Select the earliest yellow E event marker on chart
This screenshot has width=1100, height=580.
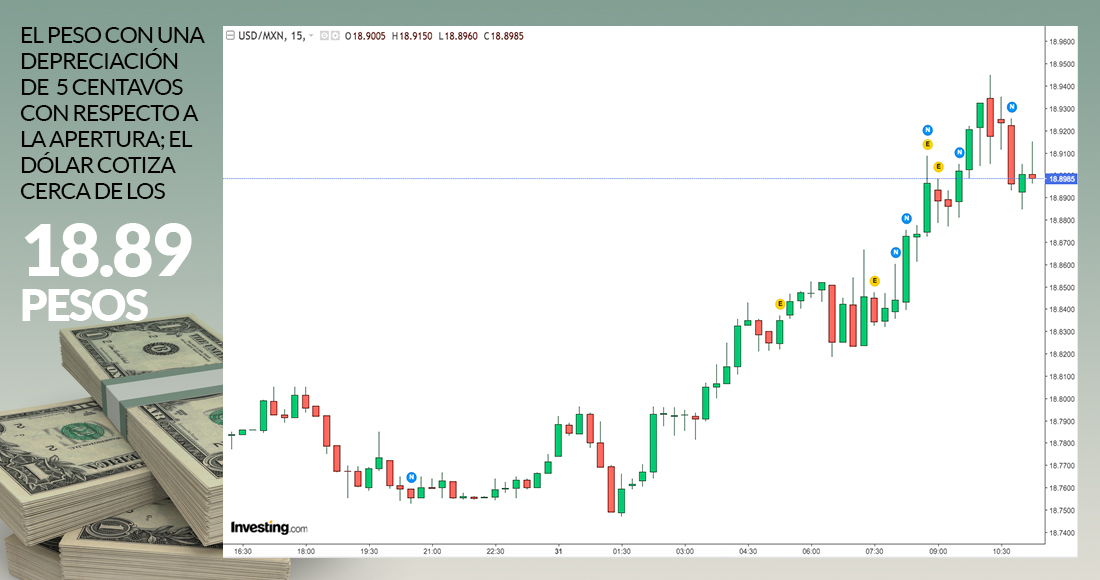pyautogui.click(x=780, y=303)
